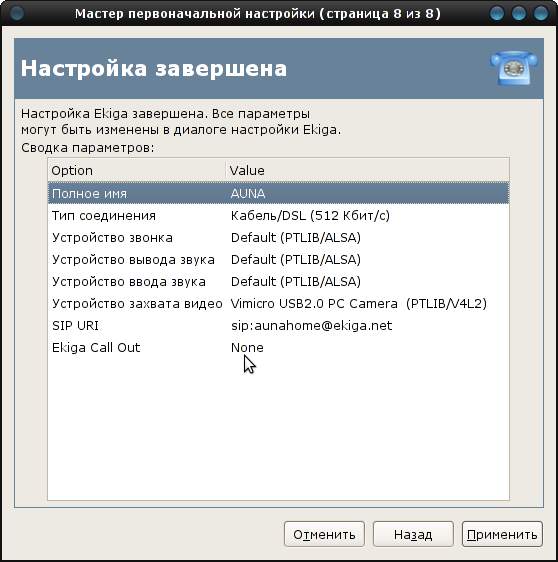The width and height of the screenshot is (558, 562).
Task: Minimize the window with the first title bar button
Action: coord(497,13)
